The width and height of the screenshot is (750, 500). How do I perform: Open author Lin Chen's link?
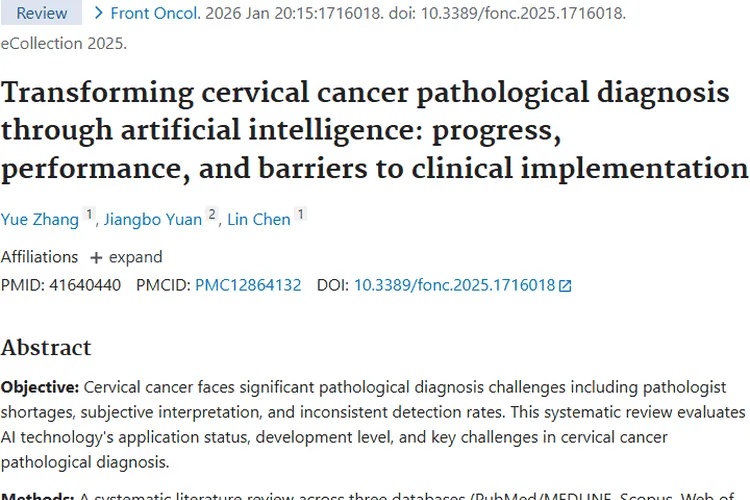(x=259, y=219)
